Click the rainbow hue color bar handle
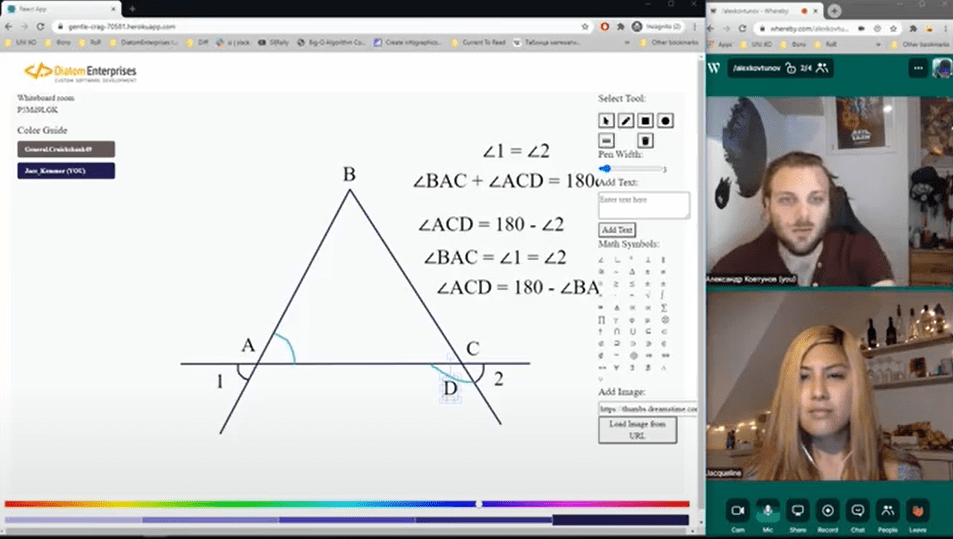953x539 pixels. 479,504
